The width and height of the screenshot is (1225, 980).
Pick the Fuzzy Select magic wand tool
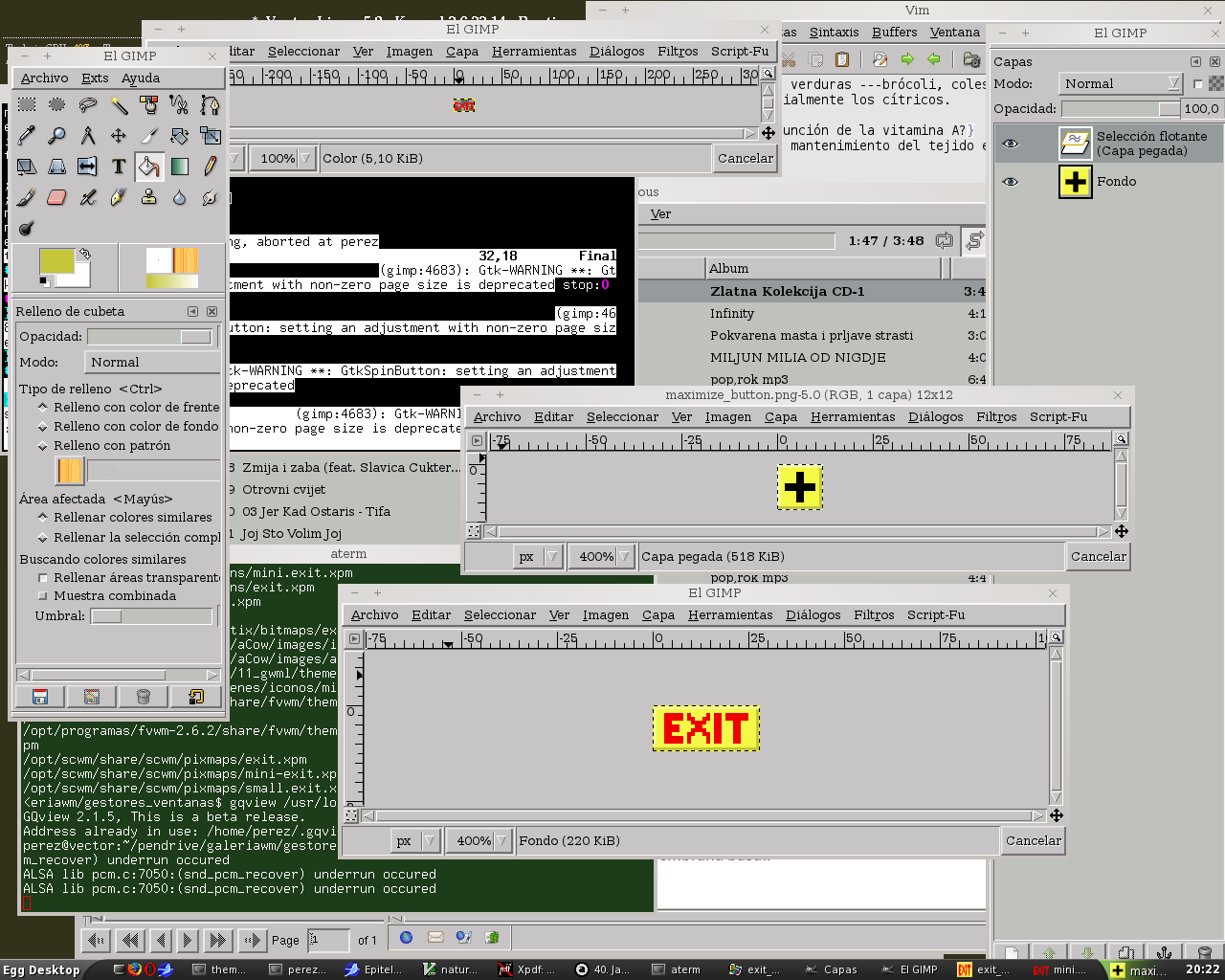click(x=119, y=104)
